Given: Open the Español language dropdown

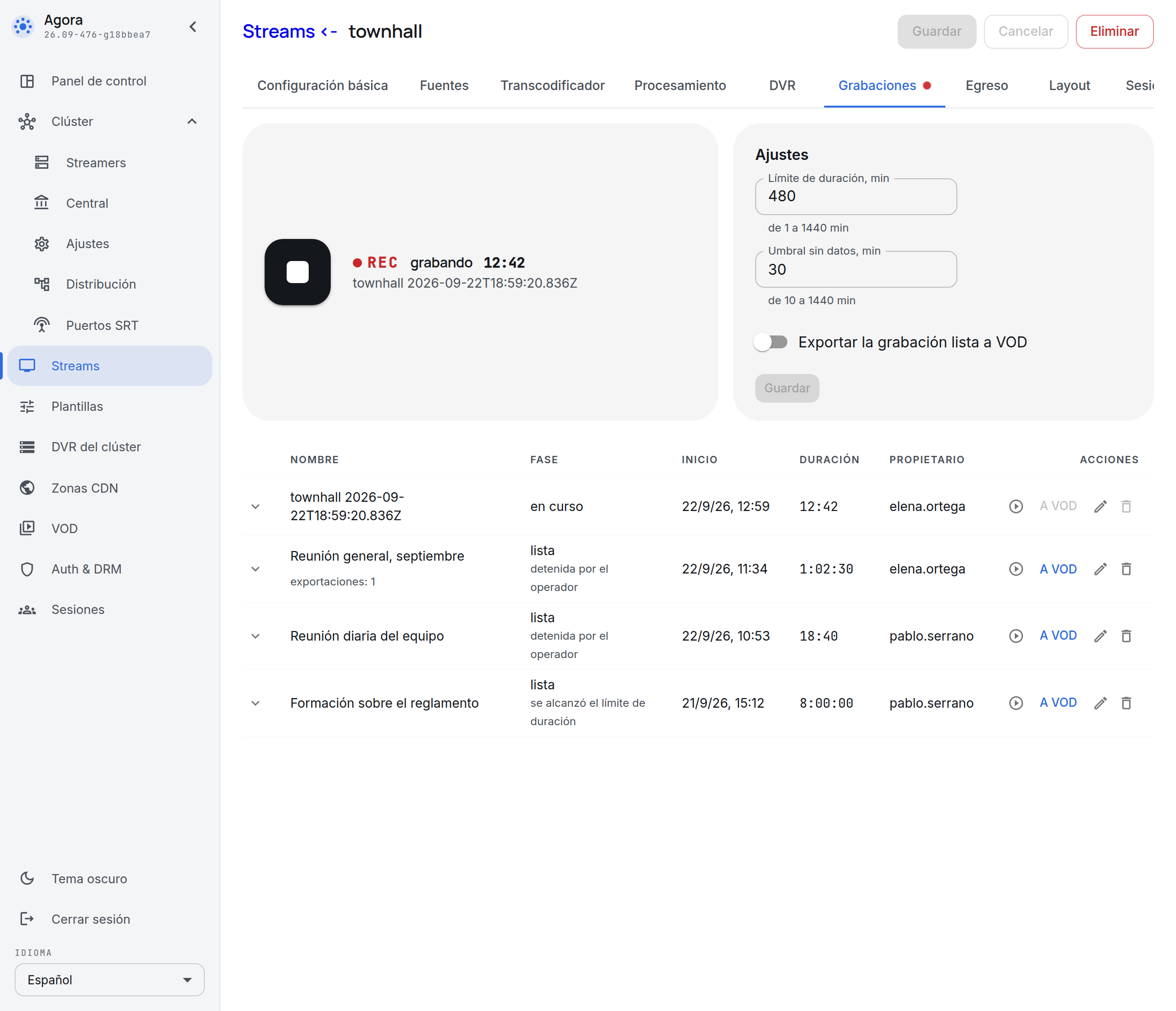Looking at the screenshot, I should click(109, 980).
